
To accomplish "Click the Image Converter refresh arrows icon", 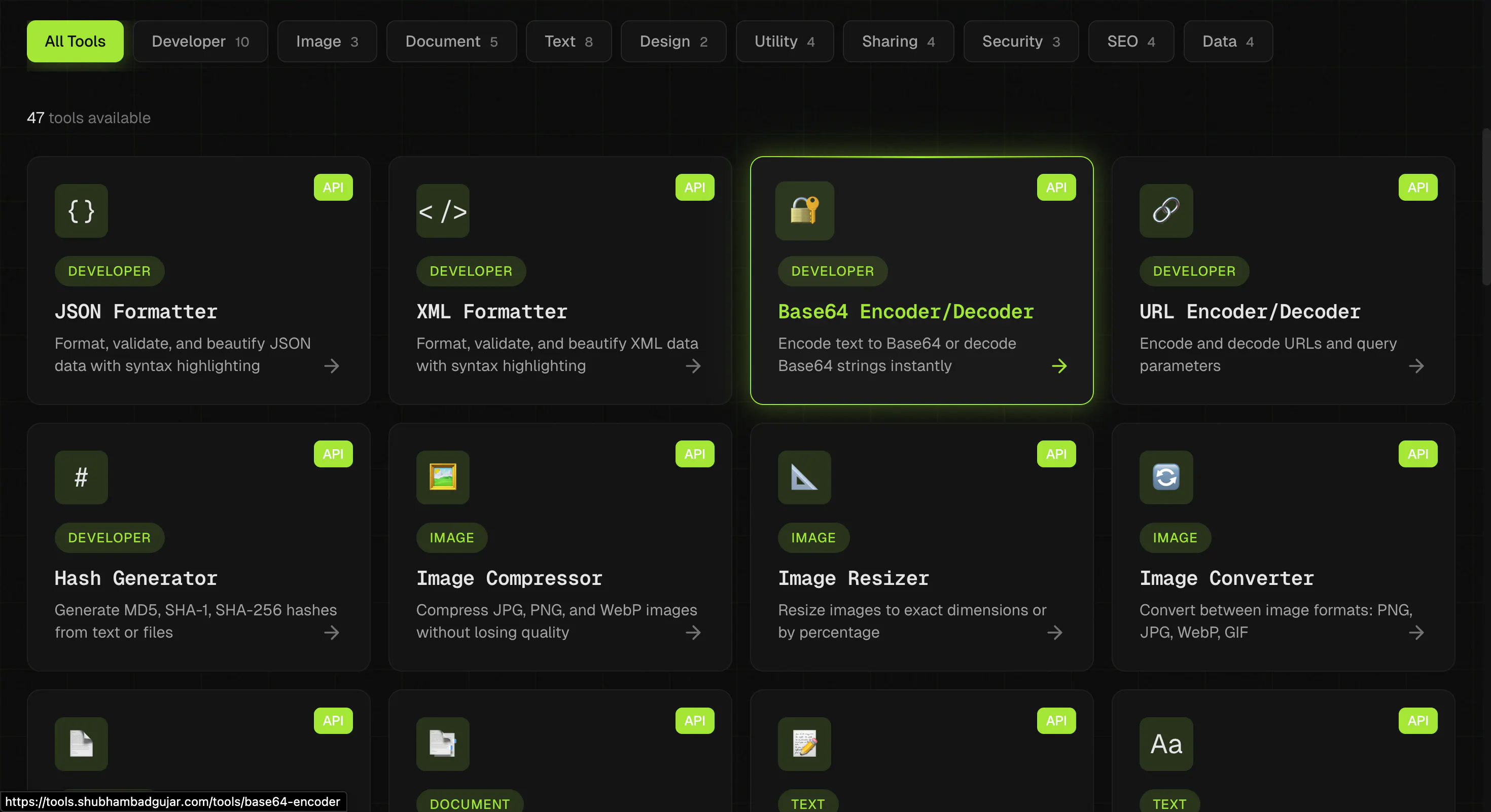I will pos(1166,477).
